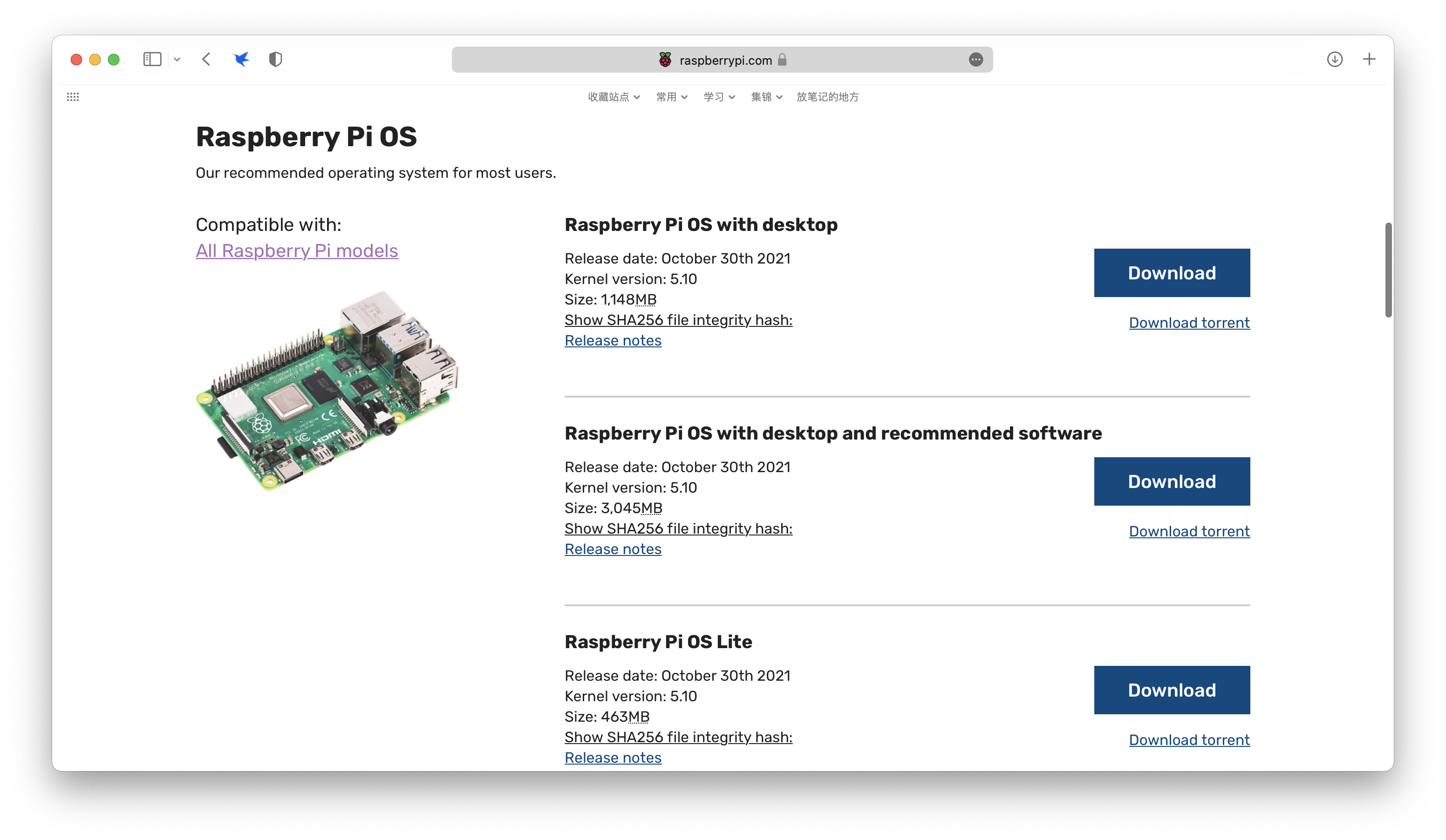Image resolution: width=1446 pixels, height=840 pixels.
Task: Download torrent for the 3,045MB image
Action: tap(1189, 532)
